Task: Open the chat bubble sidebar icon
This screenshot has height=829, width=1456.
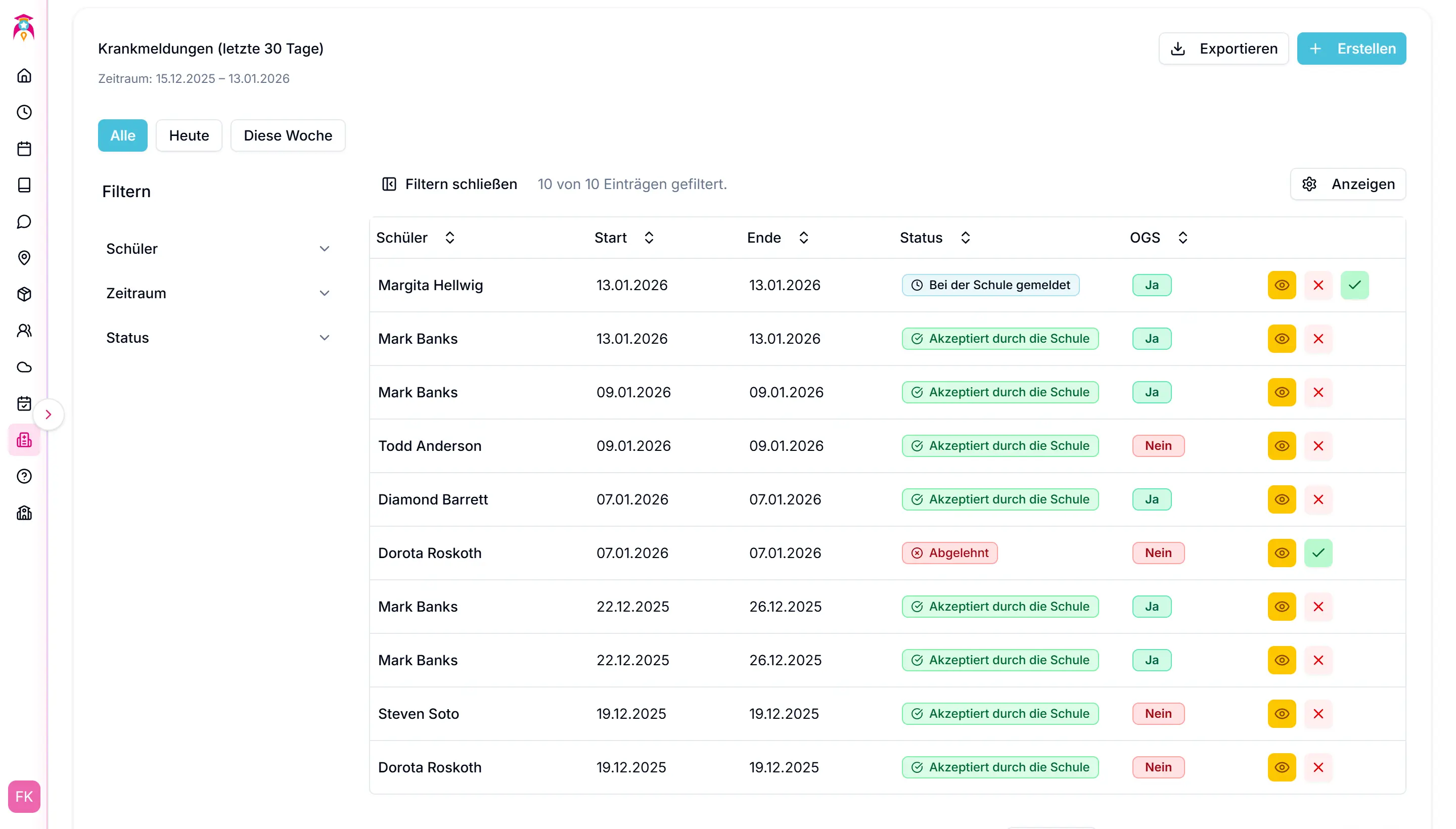Action: (x=24, y=221)
